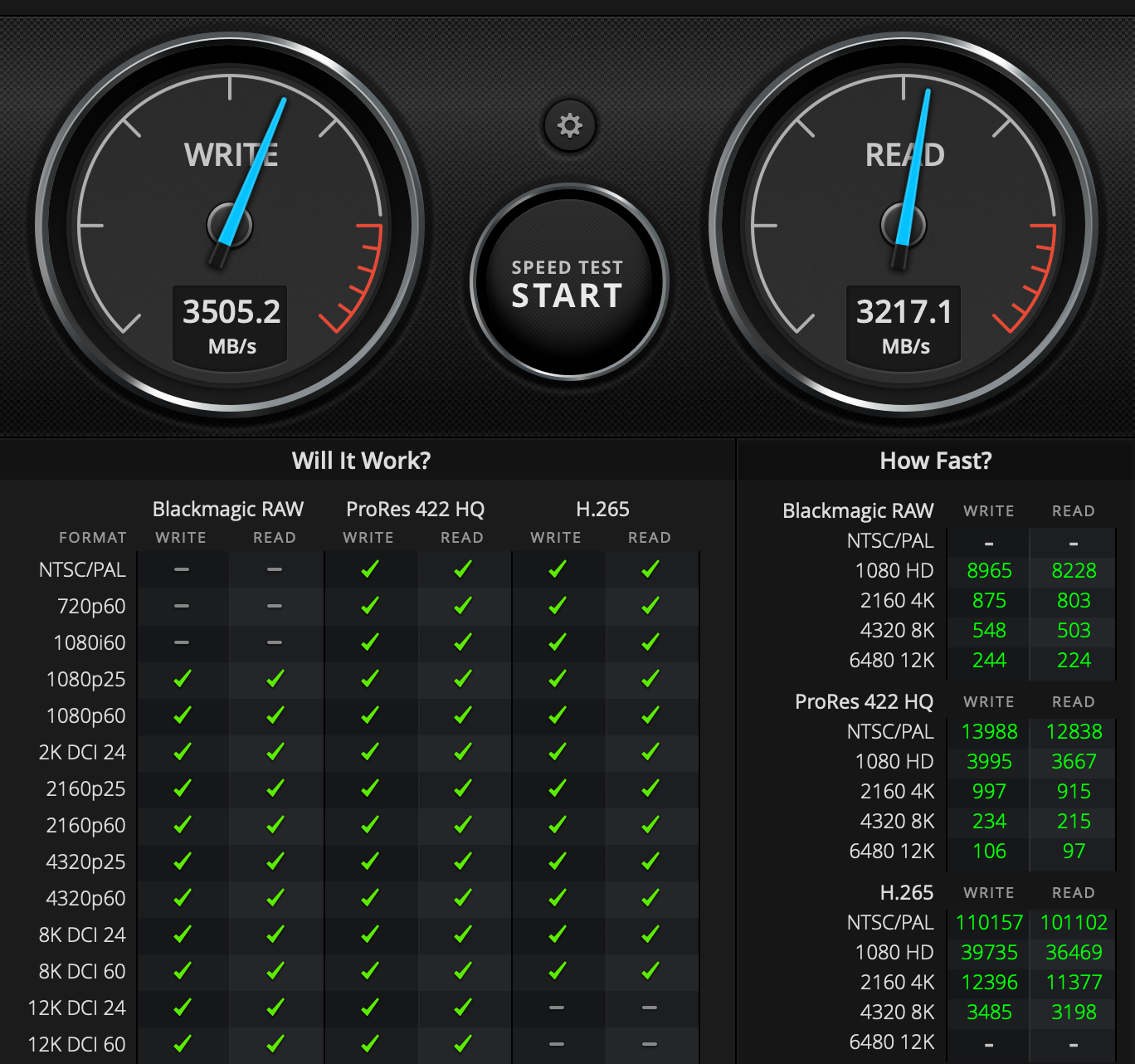
Task: Toggle the ProRes 422 HQ write checkmark for 8K DCI 24
Action: pyautogui.click(x=370, y=935)
